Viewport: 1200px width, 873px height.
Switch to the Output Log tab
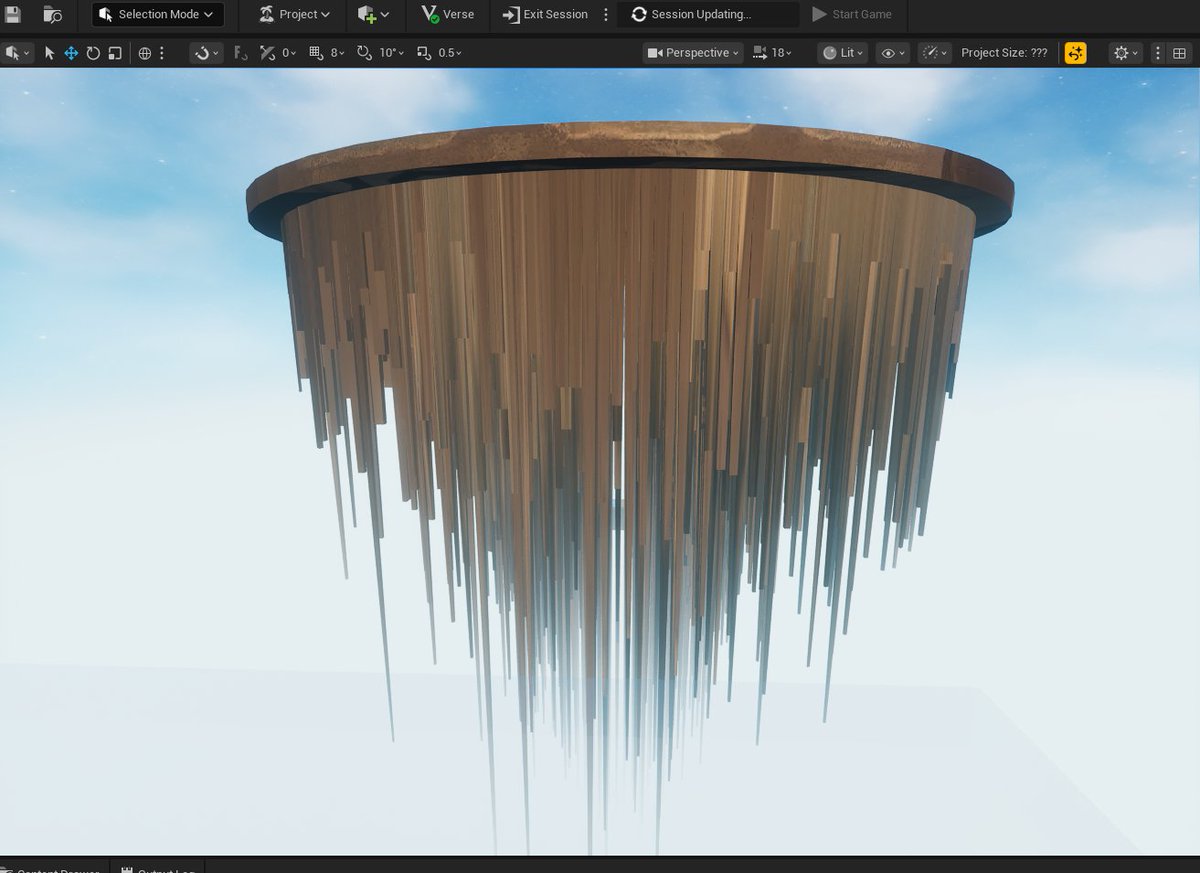160,869
